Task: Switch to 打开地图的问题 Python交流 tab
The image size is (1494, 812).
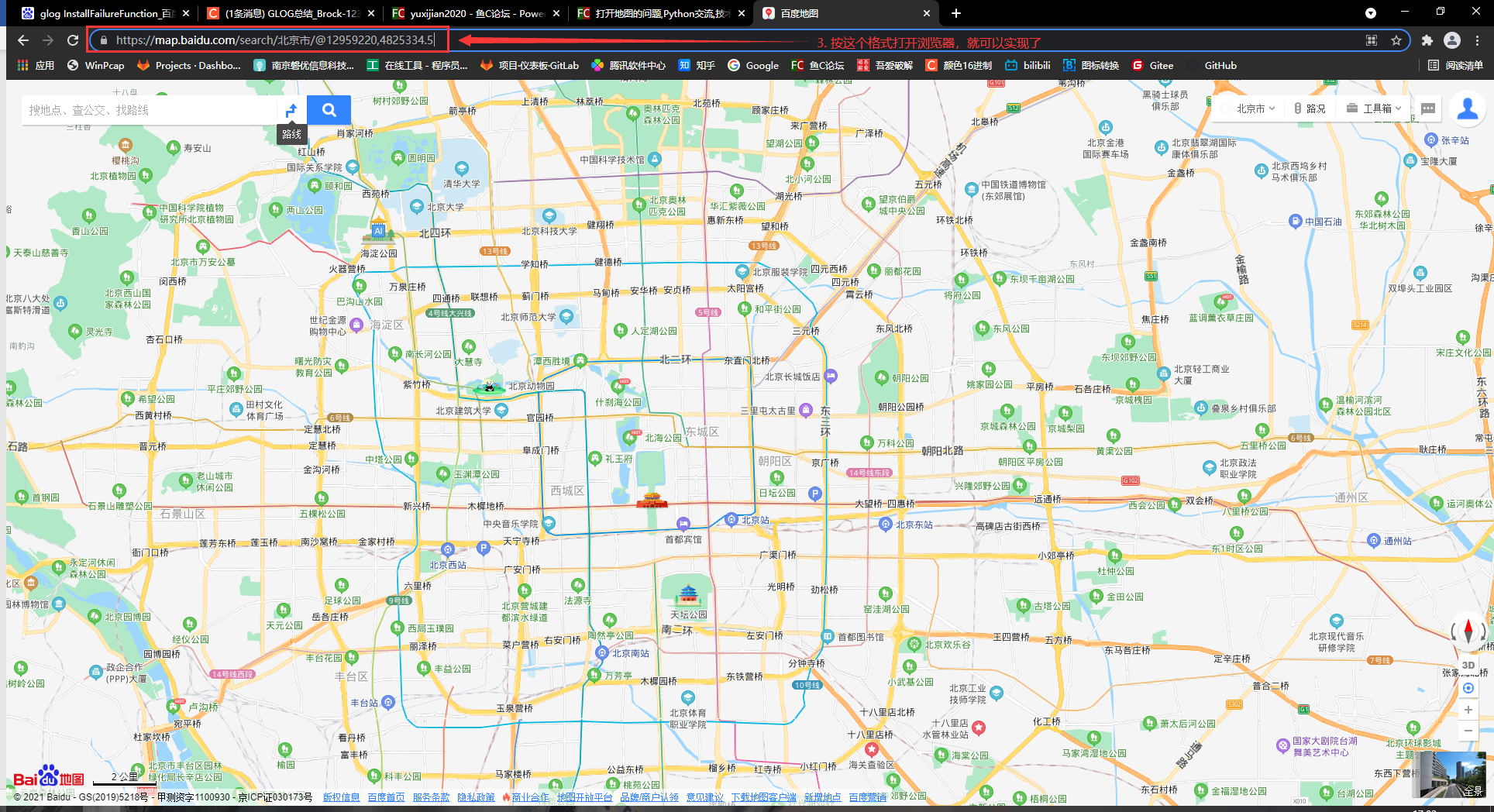Action: [660, 13]
